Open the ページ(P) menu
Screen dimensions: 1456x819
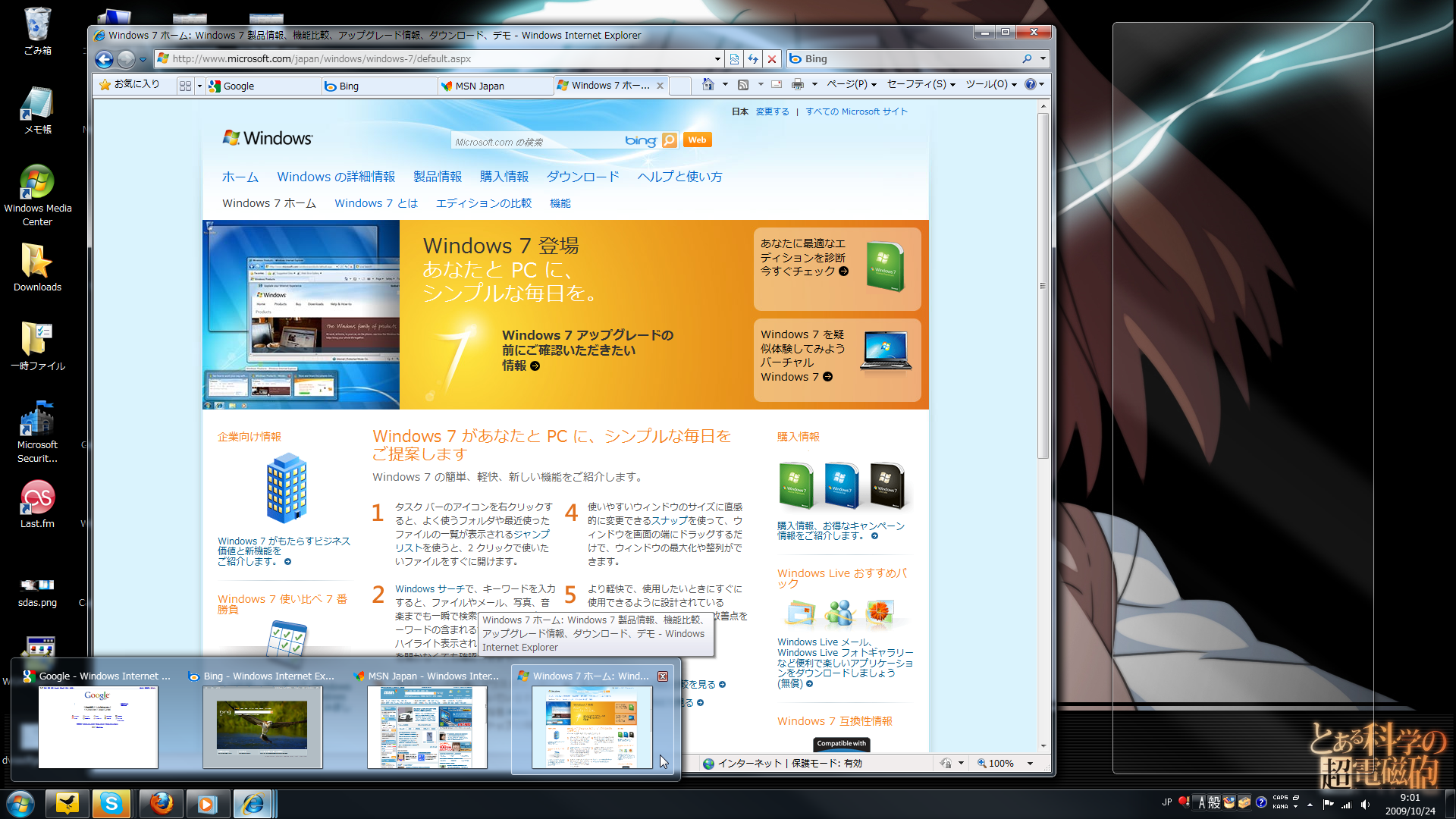[x=852, y=84]
